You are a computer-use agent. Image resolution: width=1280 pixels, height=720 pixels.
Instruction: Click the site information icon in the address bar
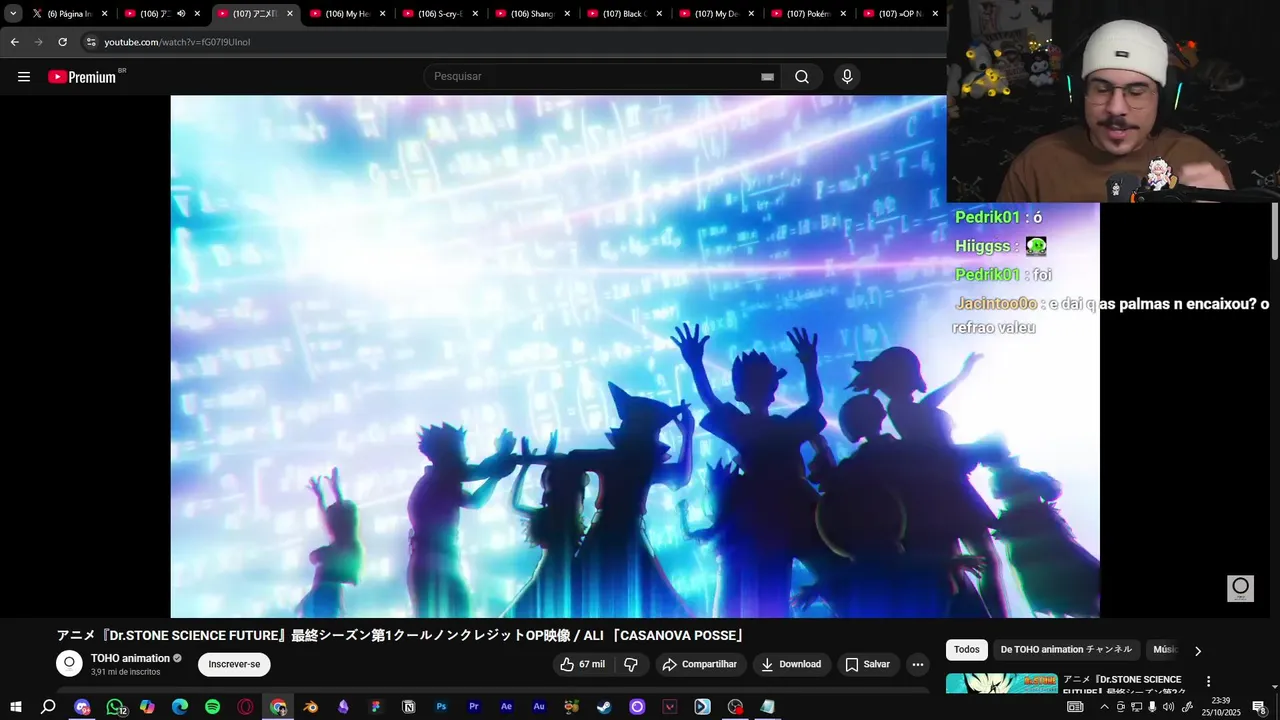click(91, 42)
